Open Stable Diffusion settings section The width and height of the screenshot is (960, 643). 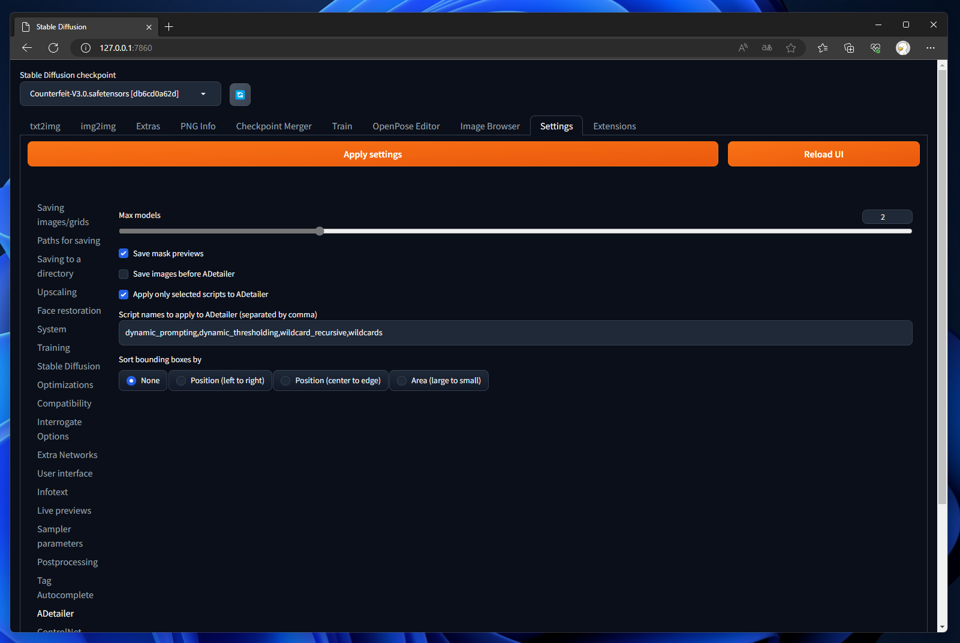point(69,366)
